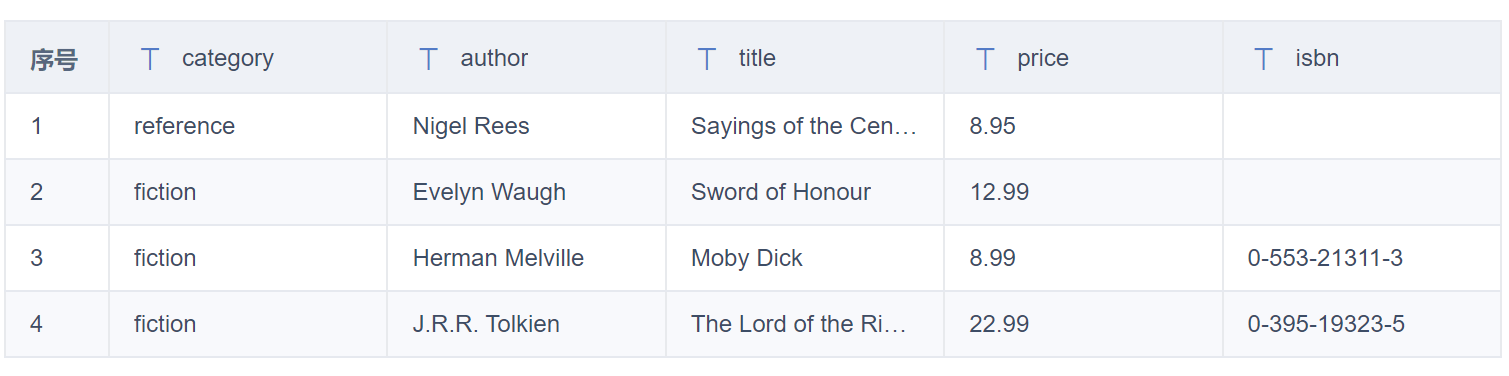Click the Sword of Honour title cell
The width and height of the screenshot is (1509, 376).
coord(805,192)
